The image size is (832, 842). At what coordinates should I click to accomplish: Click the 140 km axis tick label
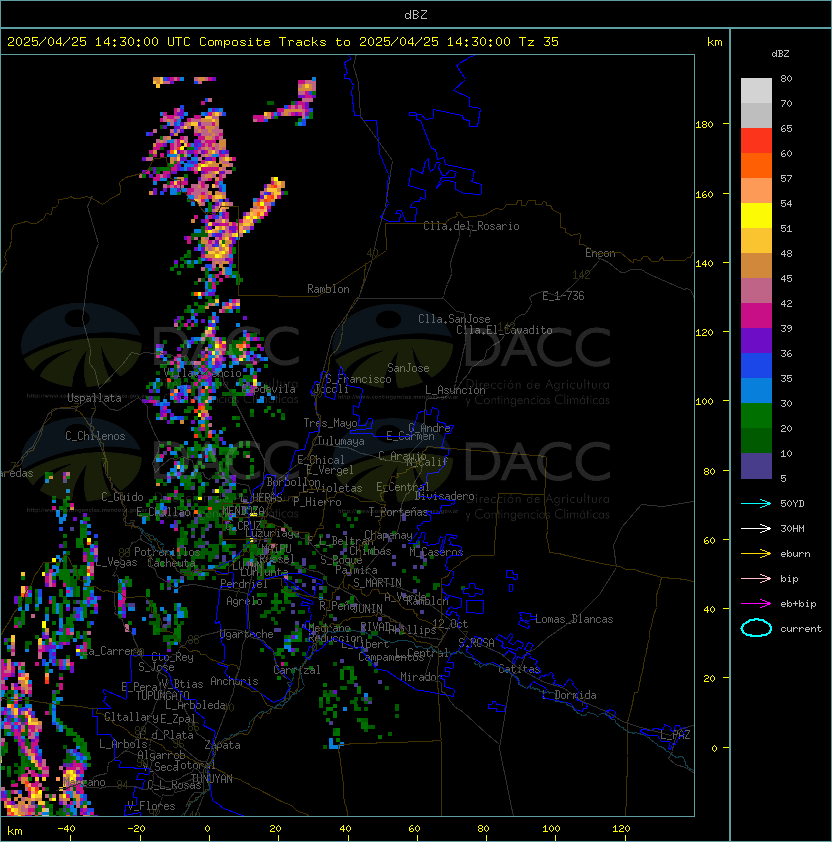704,263
